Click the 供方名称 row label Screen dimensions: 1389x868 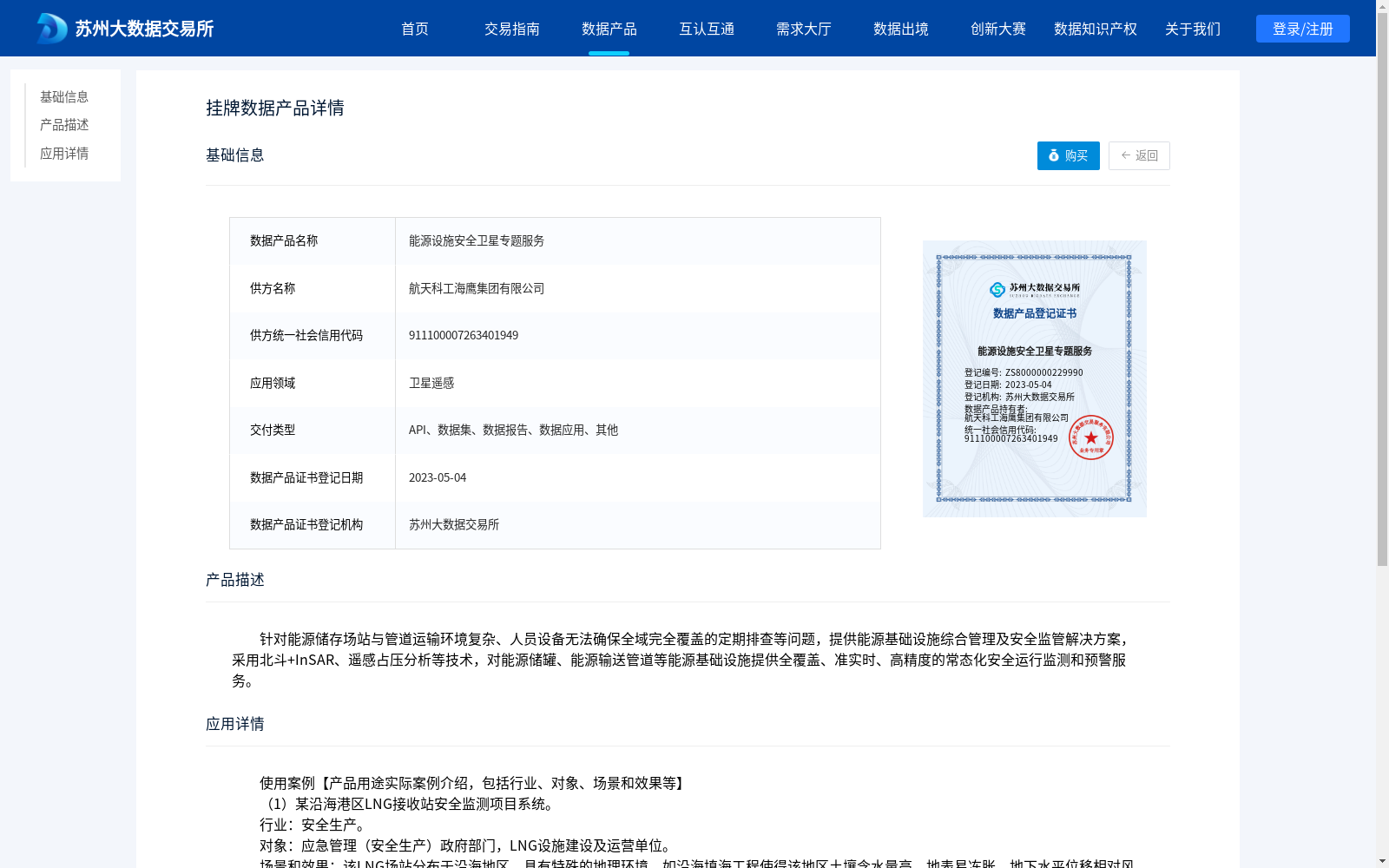pyautogui.click(x=273, y=288)
